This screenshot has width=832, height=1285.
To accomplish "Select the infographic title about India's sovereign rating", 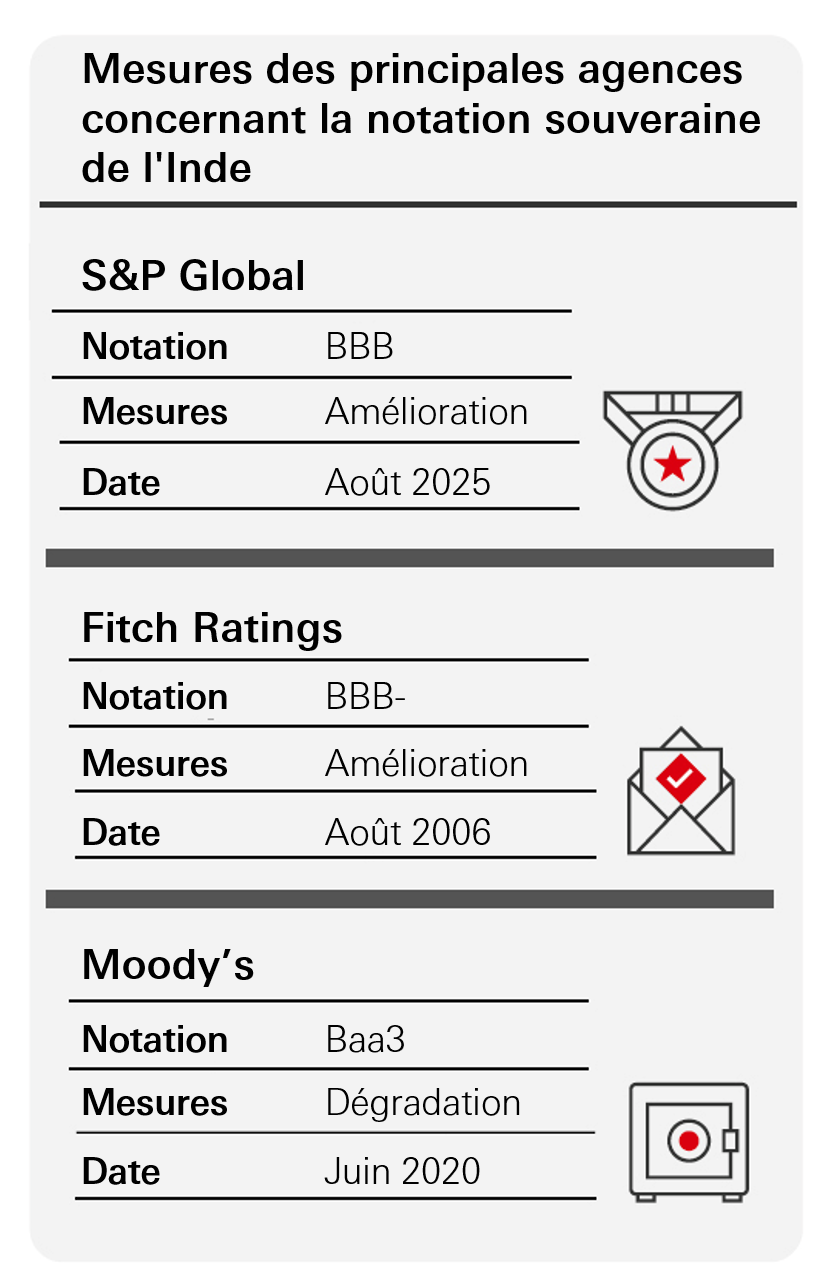I will point(420,119).
